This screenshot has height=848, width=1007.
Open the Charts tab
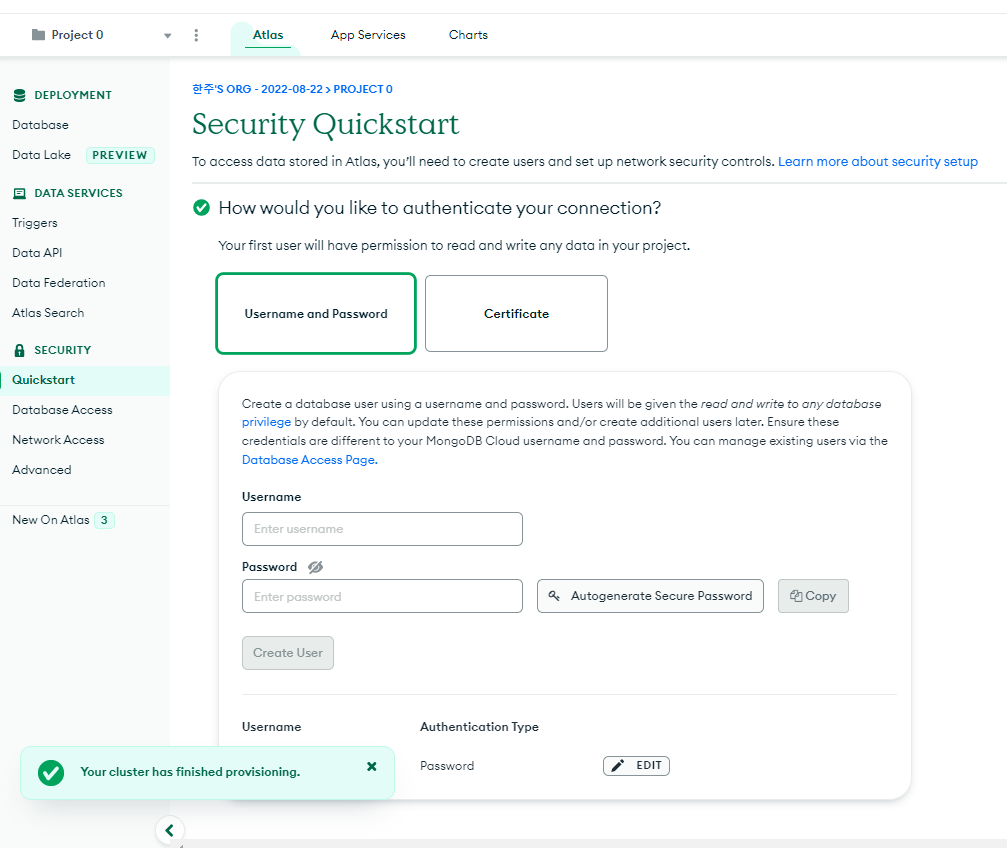pyautogui.click(x=468, y=35)
